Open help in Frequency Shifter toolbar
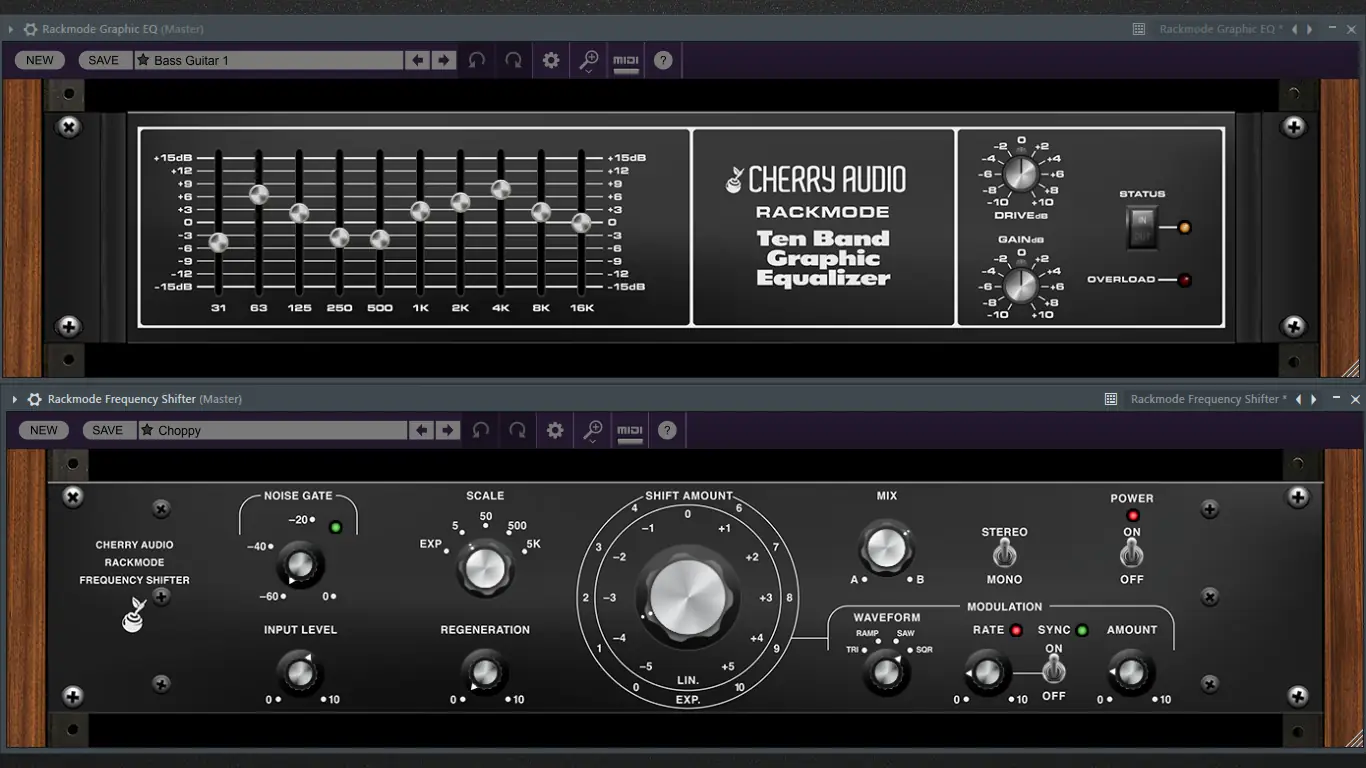 667,430
